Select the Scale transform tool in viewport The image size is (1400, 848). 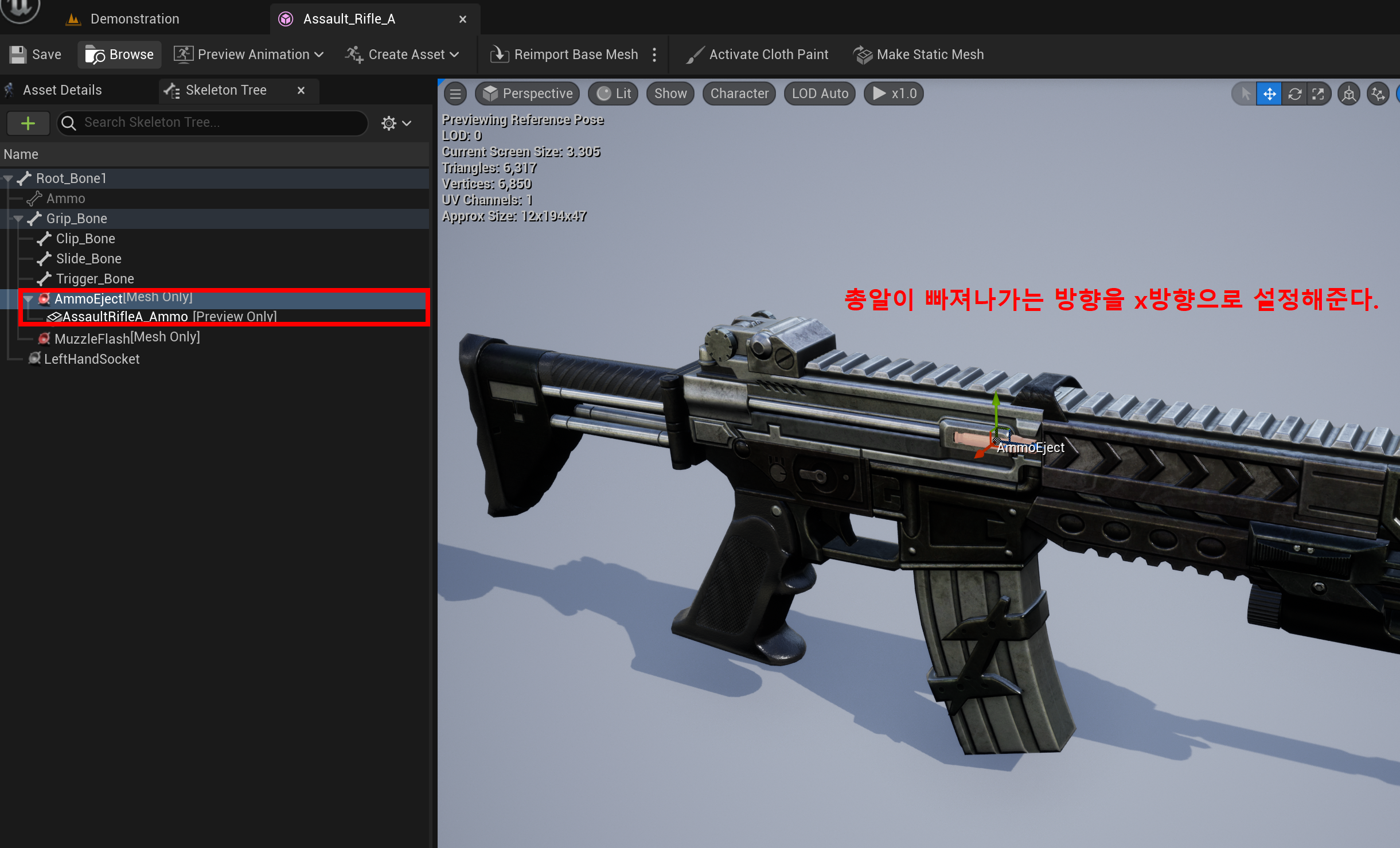click(1318, 94)
